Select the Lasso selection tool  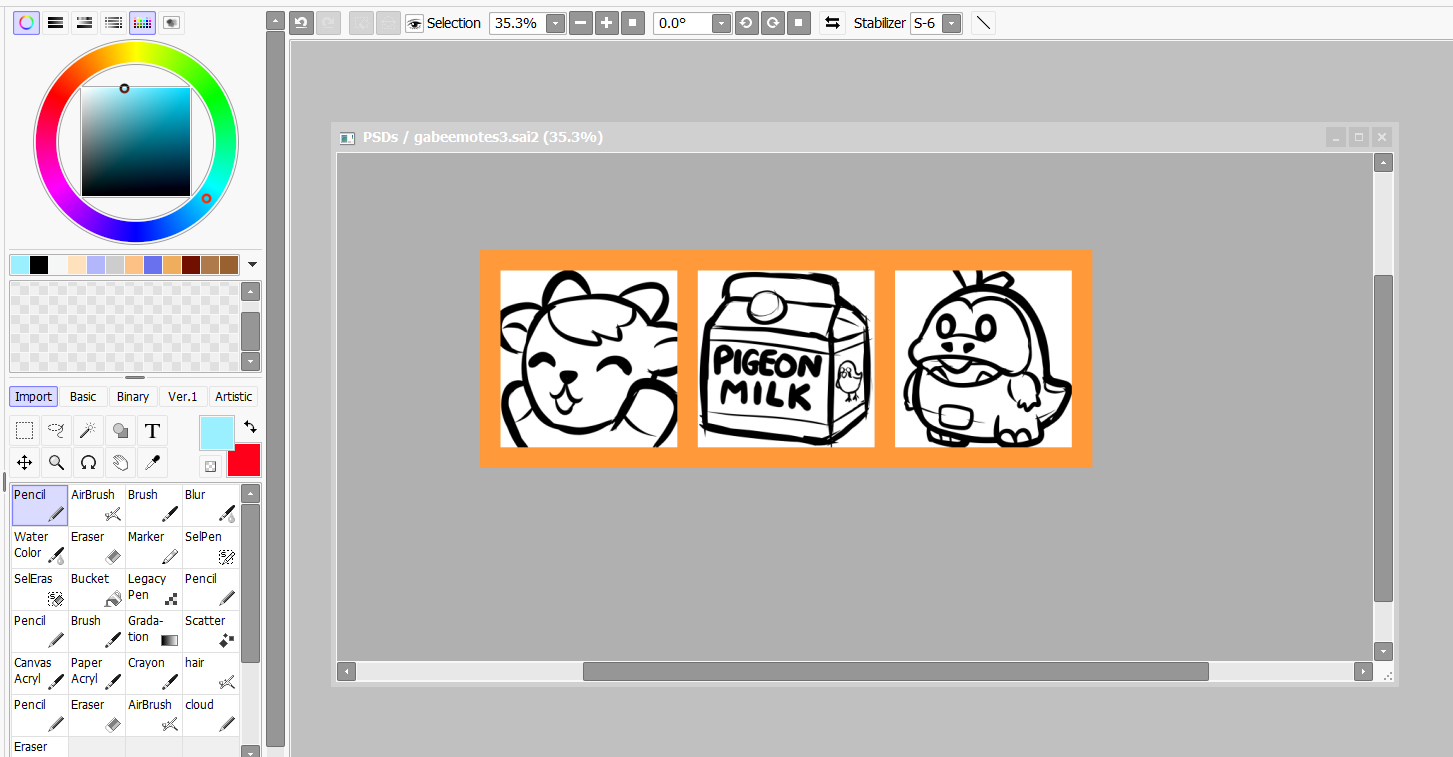click(x=57, y=431)
